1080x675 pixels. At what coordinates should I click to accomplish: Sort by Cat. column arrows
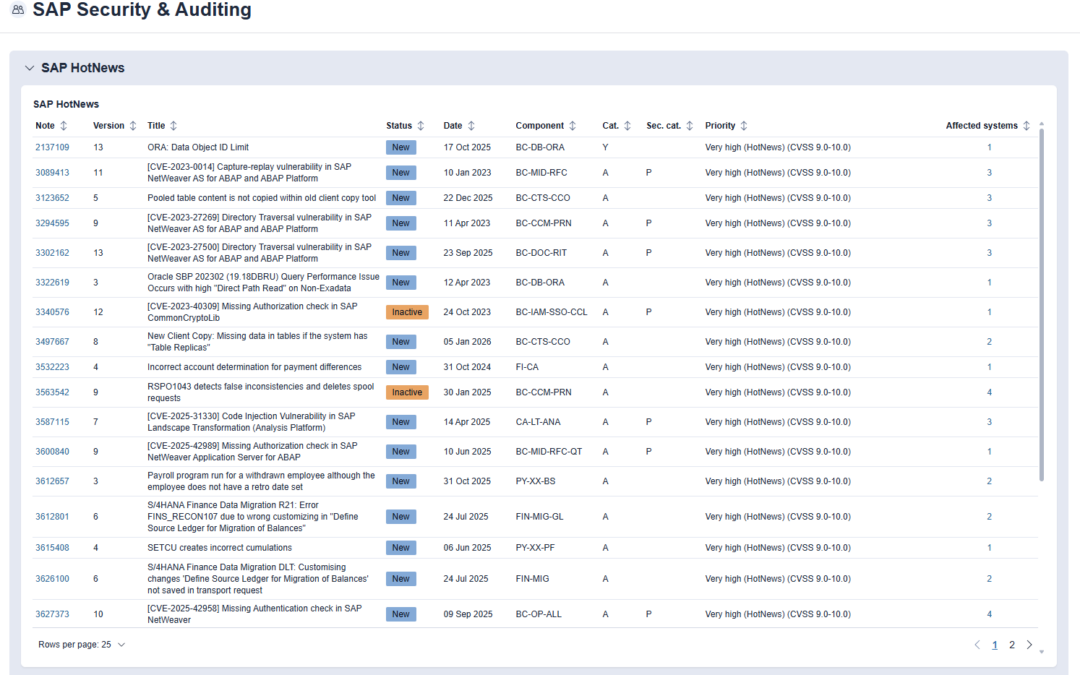click(627, 125)
